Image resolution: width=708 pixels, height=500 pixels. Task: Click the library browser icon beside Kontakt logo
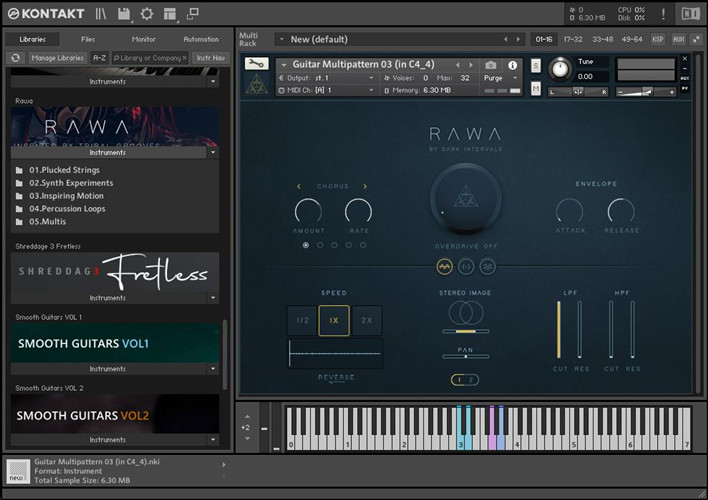[x=101, y=14]
